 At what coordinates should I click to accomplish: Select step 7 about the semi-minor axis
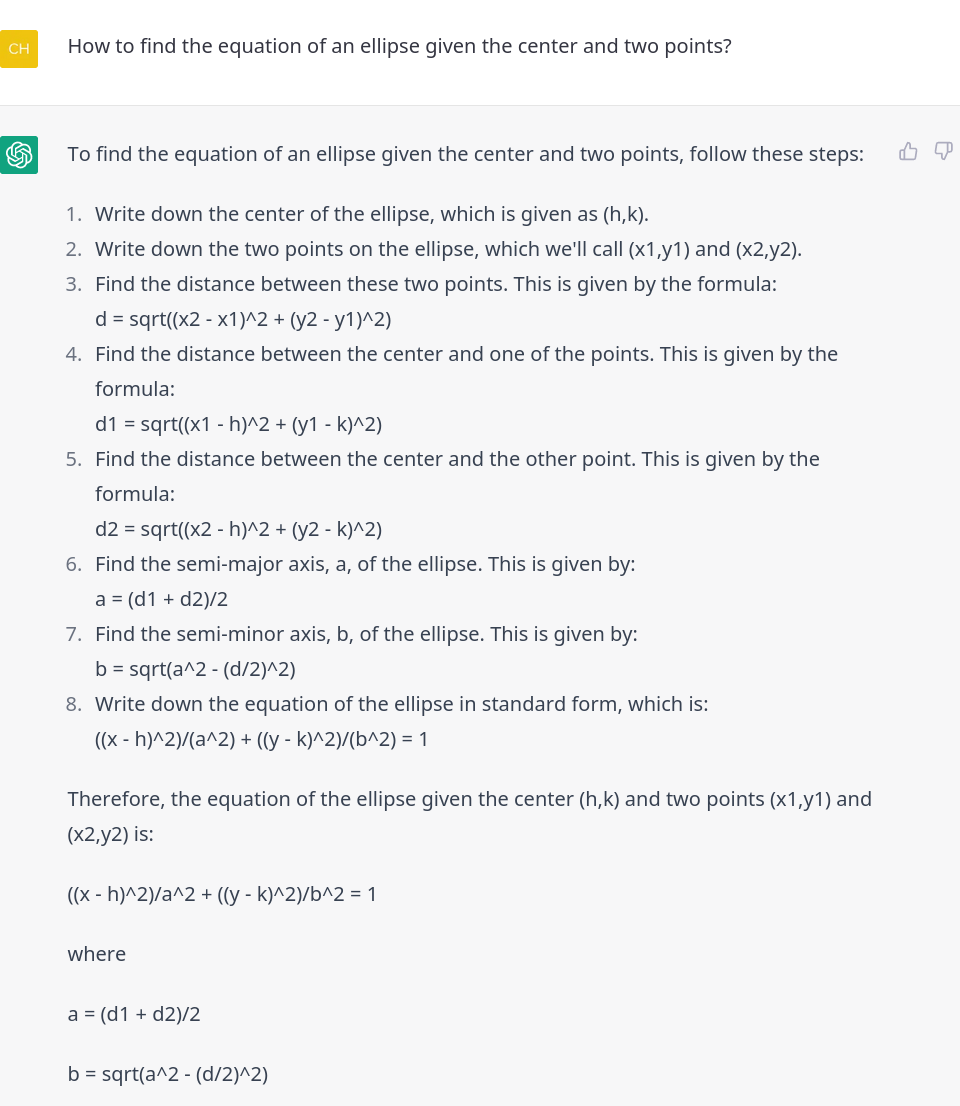(x=366, y=633)
